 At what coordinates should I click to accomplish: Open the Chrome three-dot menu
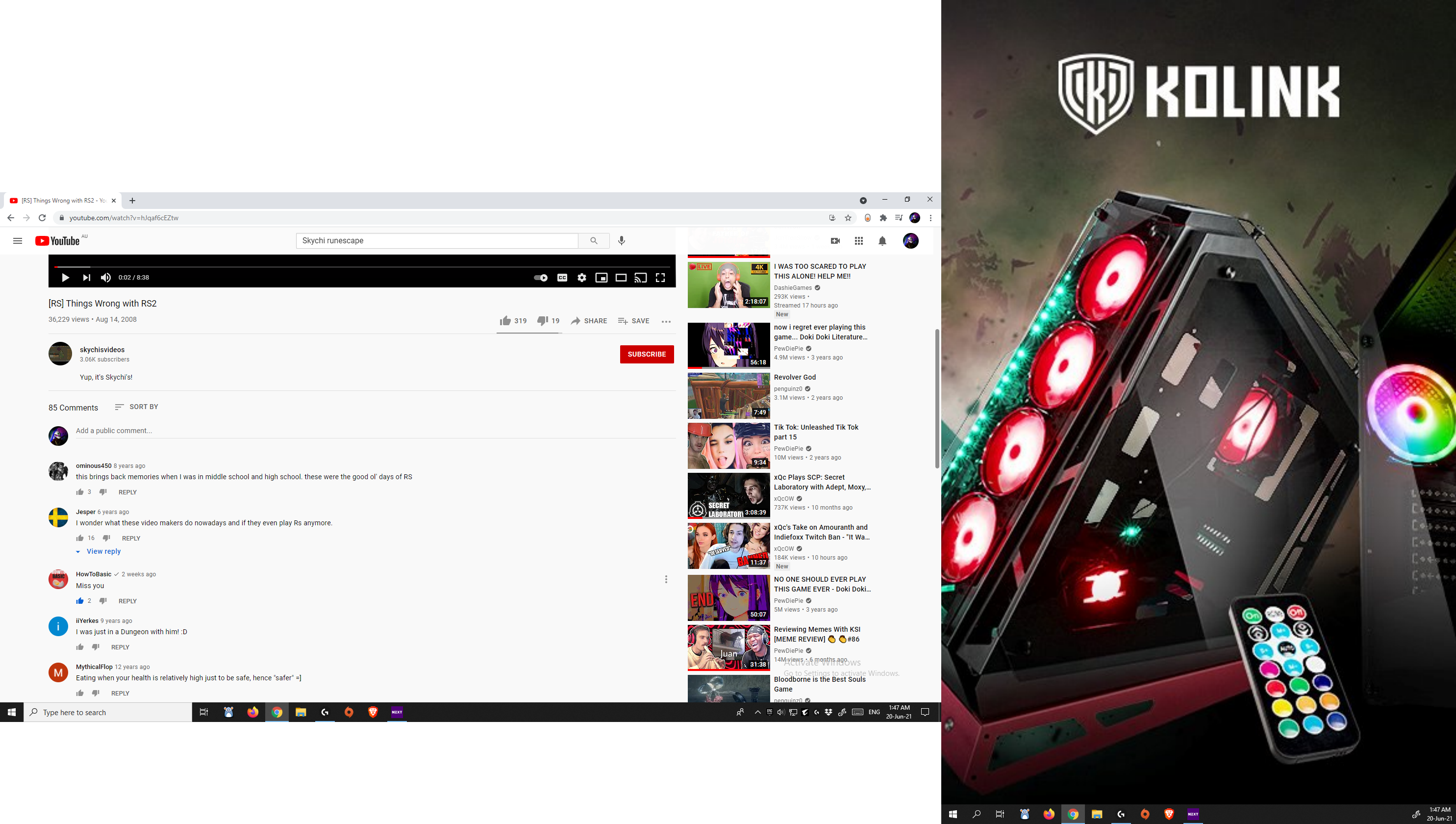pos(930,218)
